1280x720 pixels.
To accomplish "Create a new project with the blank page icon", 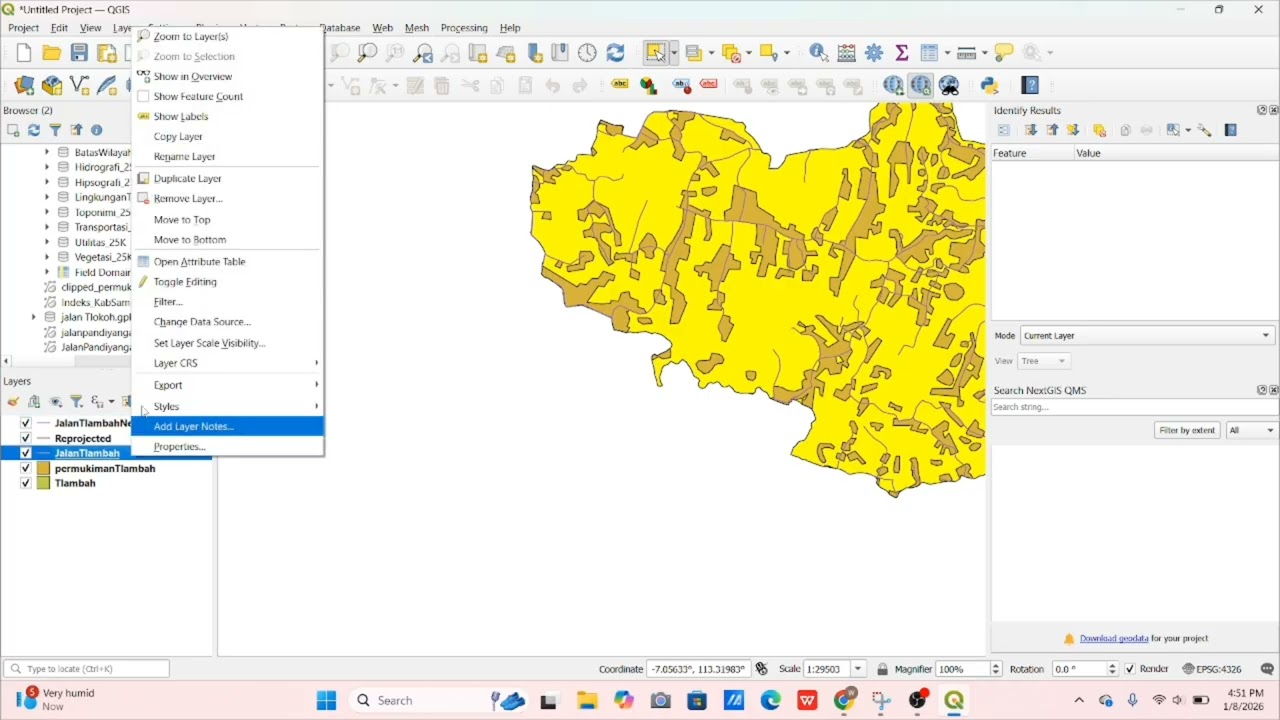I will [x=24, y=53].
